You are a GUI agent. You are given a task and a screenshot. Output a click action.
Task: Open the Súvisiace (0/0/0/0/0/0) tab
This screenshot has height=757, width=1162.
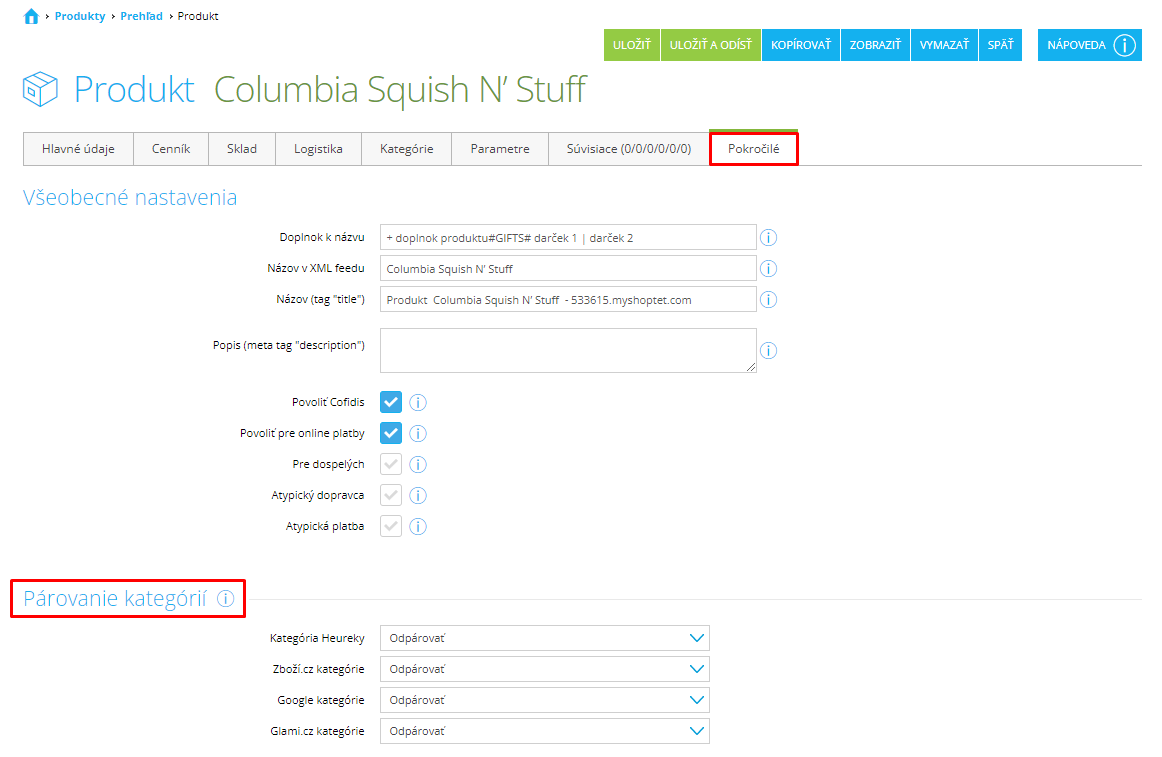pos(629,149)
